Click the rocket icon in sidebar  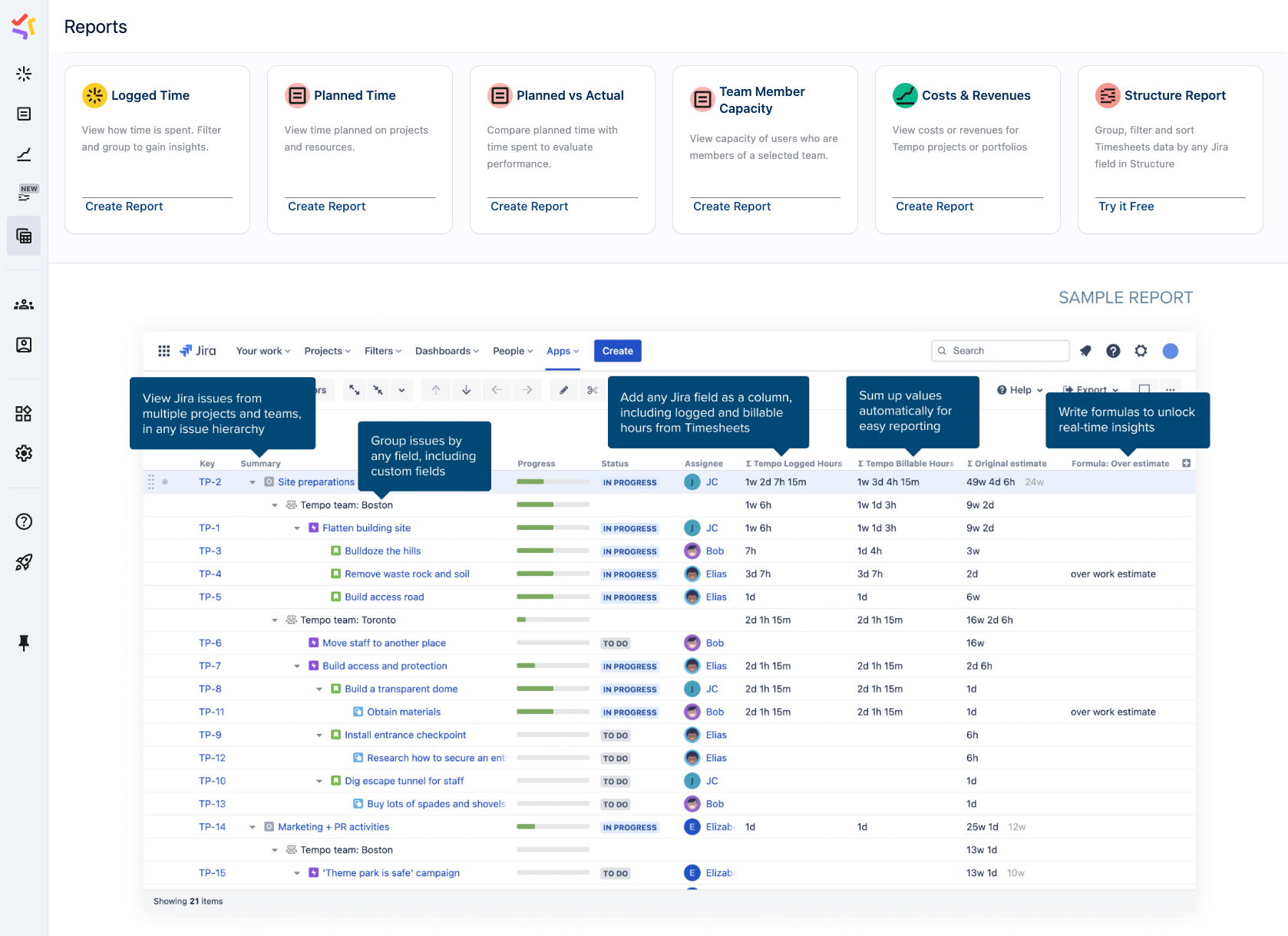24,562
